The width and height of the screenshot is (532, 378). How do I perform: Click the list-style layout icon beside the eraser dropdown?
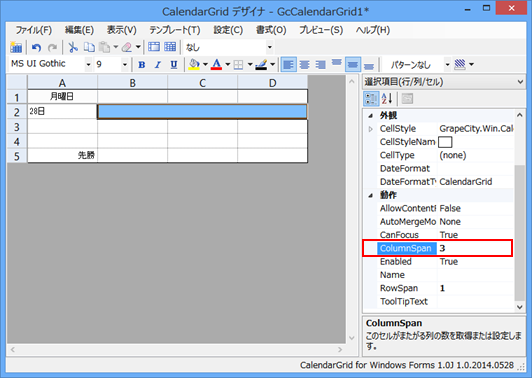(x=154, y=47)
